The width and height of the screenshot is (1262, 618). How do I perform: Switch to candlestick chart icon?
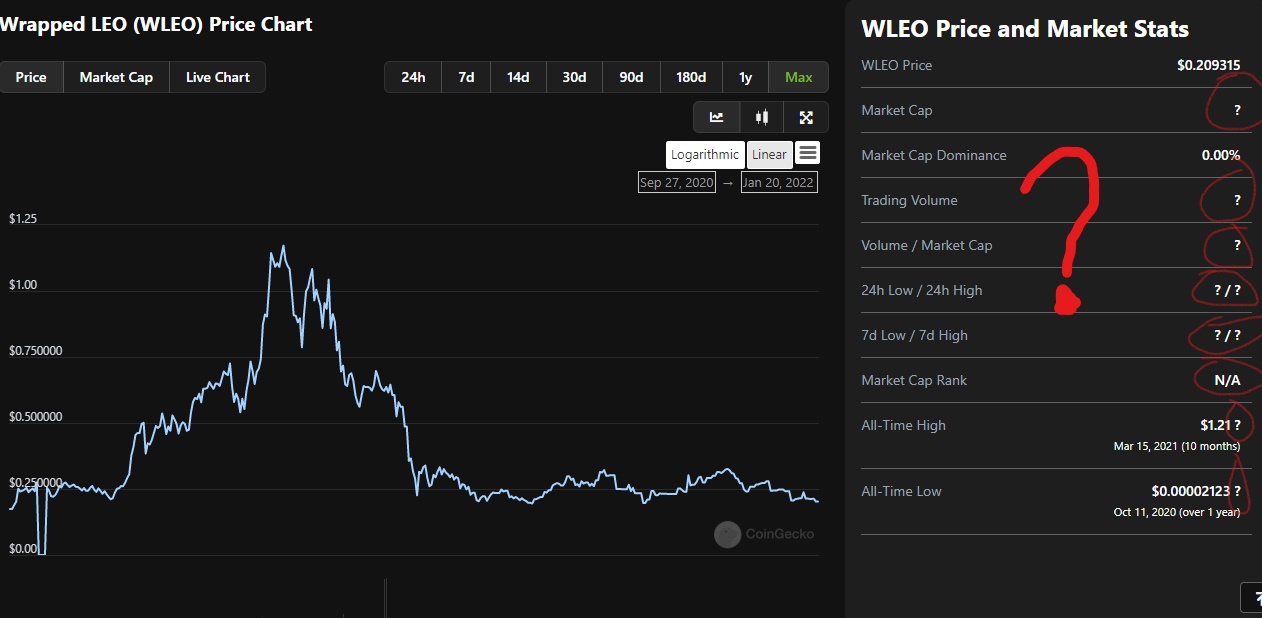(762, 117)
